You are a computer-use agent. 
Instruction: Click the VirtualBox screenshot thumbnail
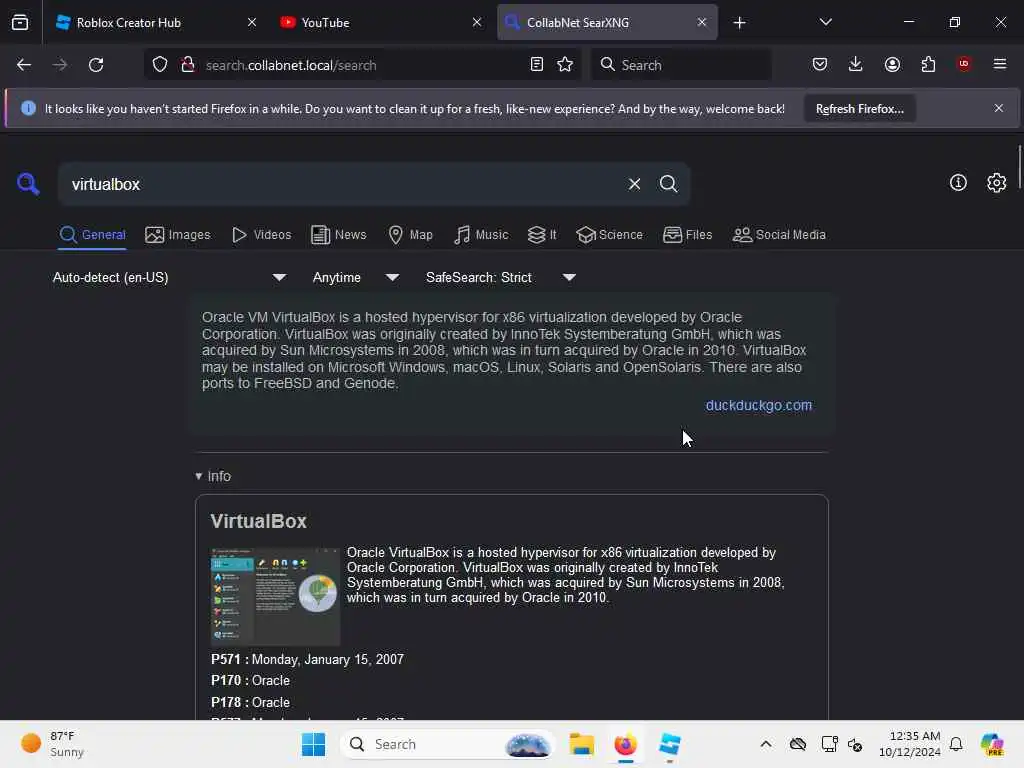(275, 596)
